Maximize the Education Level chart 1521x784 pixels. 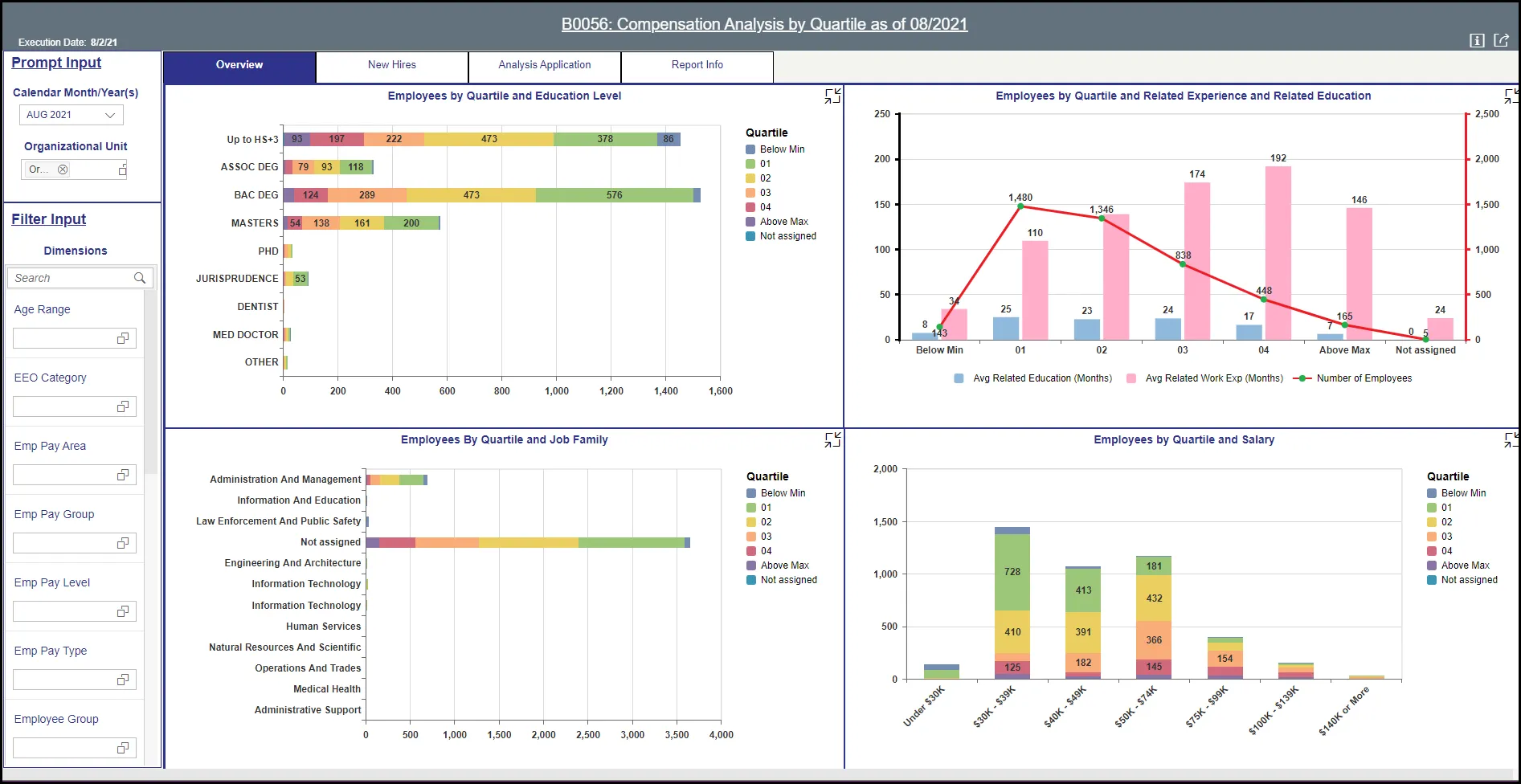pos(832,96)
